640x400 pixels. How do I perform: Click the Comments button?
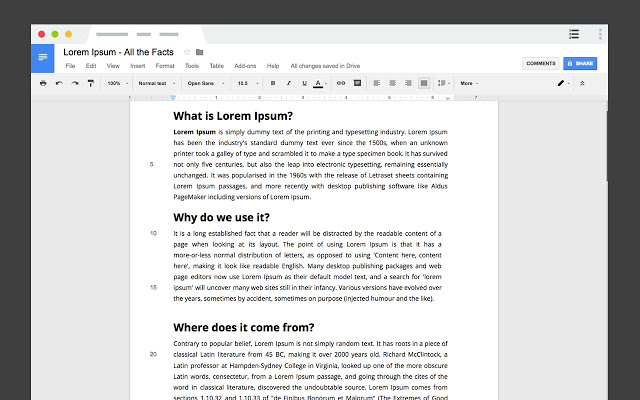coord(540,63)
